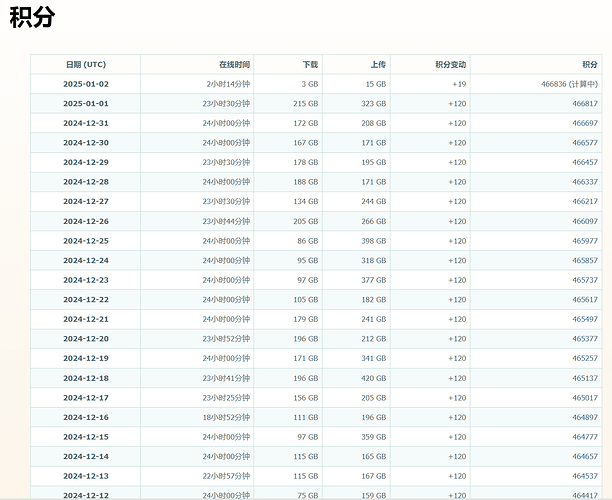Select the date cell 2025-01-02
This screenshot has width=612, height=500.
86,84
